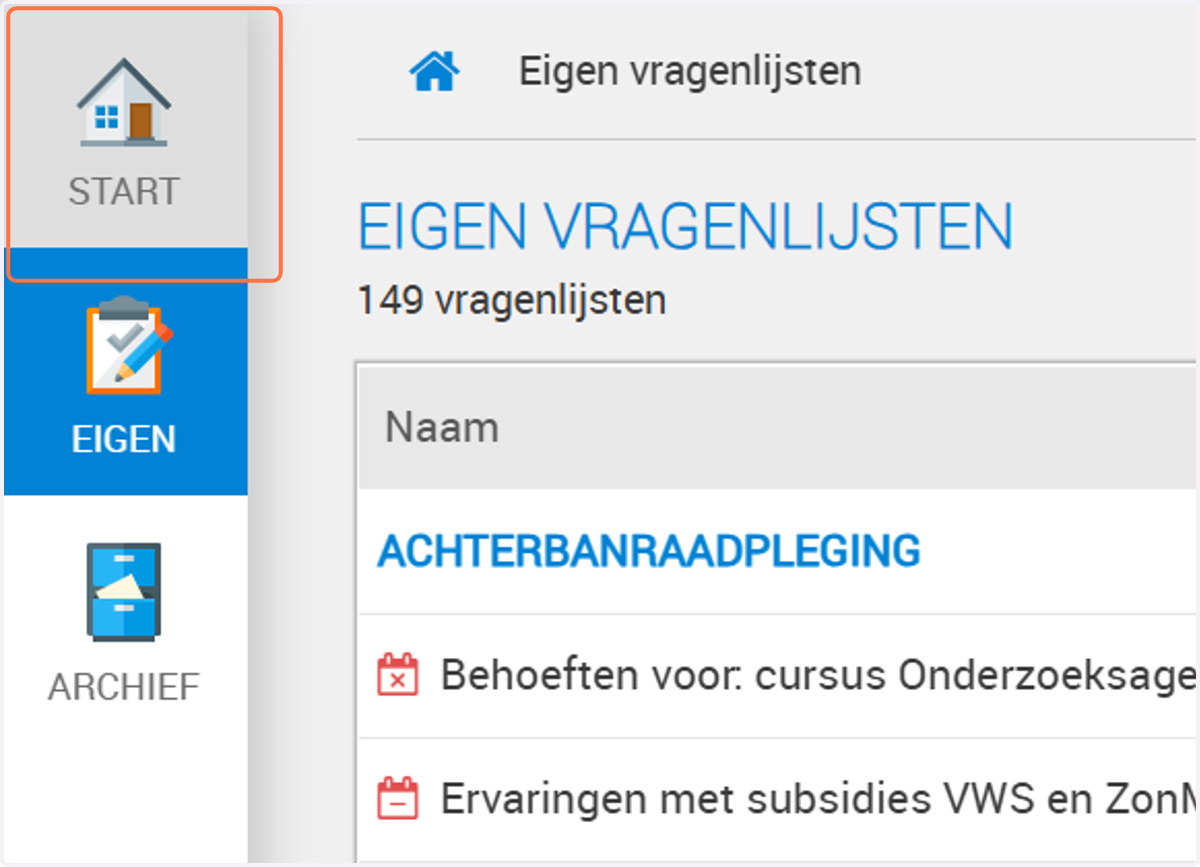Screen dimensions: 1200x867
Task: Go to the START sidebar label
Action: coord(124,191)
